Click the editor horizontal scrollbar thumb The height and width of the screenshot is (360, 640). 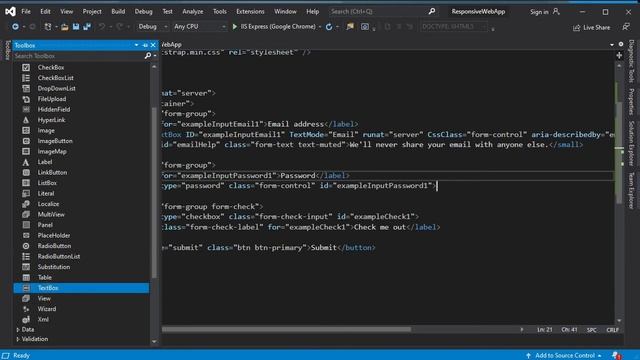(x=287, y=329)
